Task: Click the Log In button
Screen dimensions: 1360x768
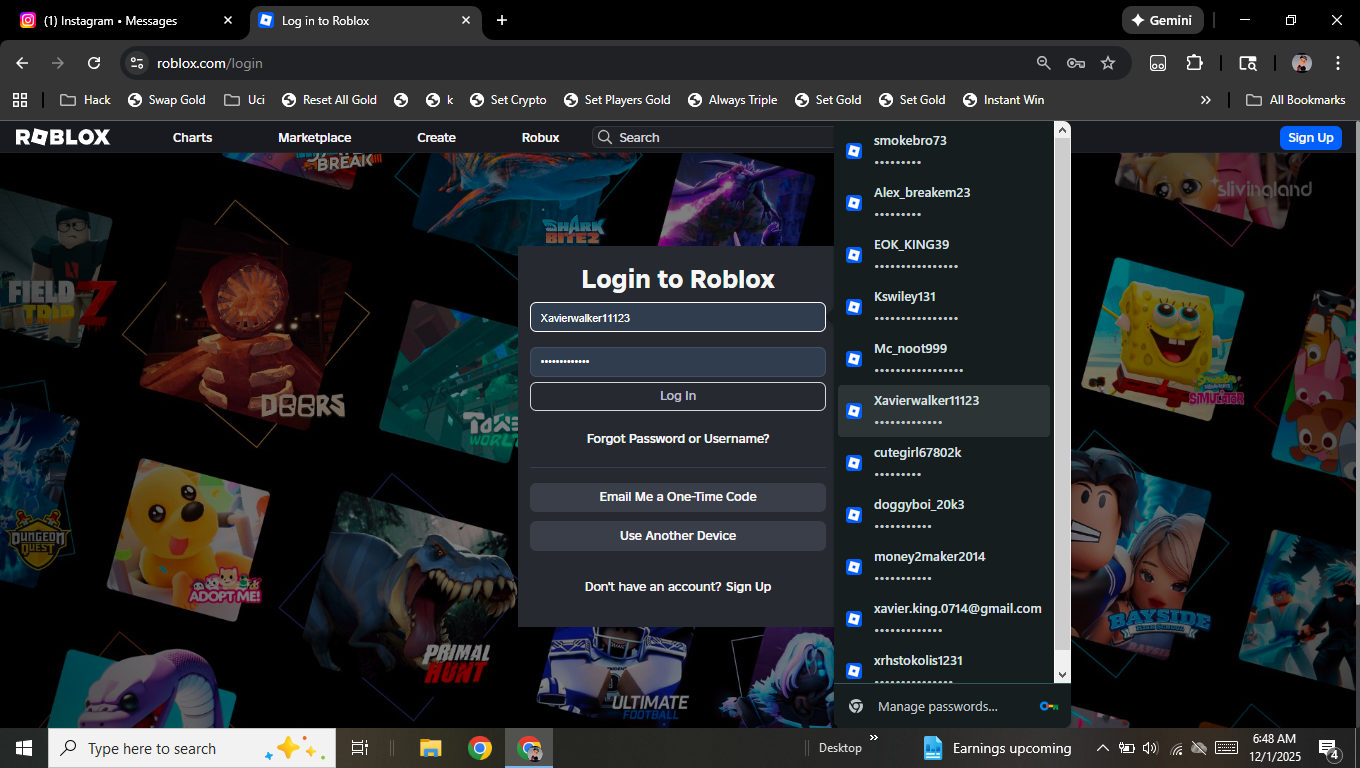Action: 678,396
